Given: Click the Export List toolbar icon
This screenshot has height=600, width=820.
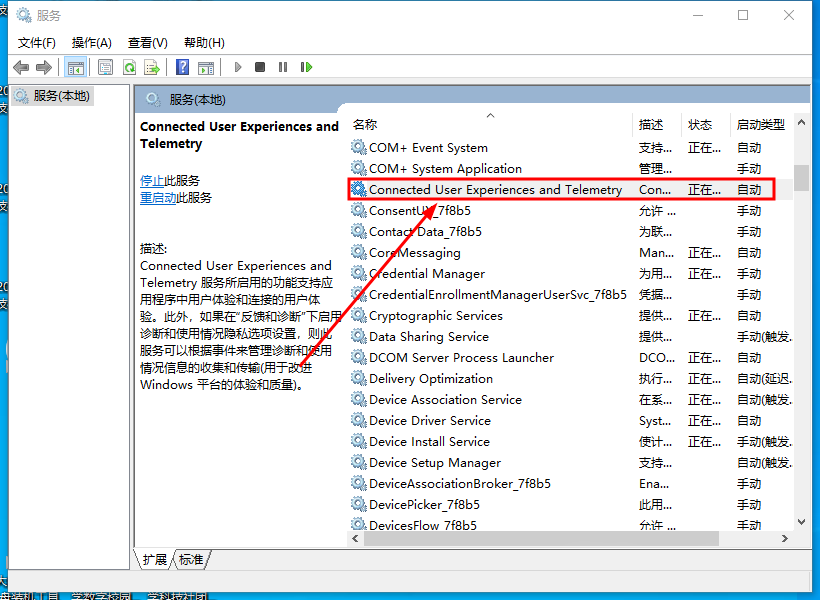Looking at the screenshot, I should click(152, 67).
